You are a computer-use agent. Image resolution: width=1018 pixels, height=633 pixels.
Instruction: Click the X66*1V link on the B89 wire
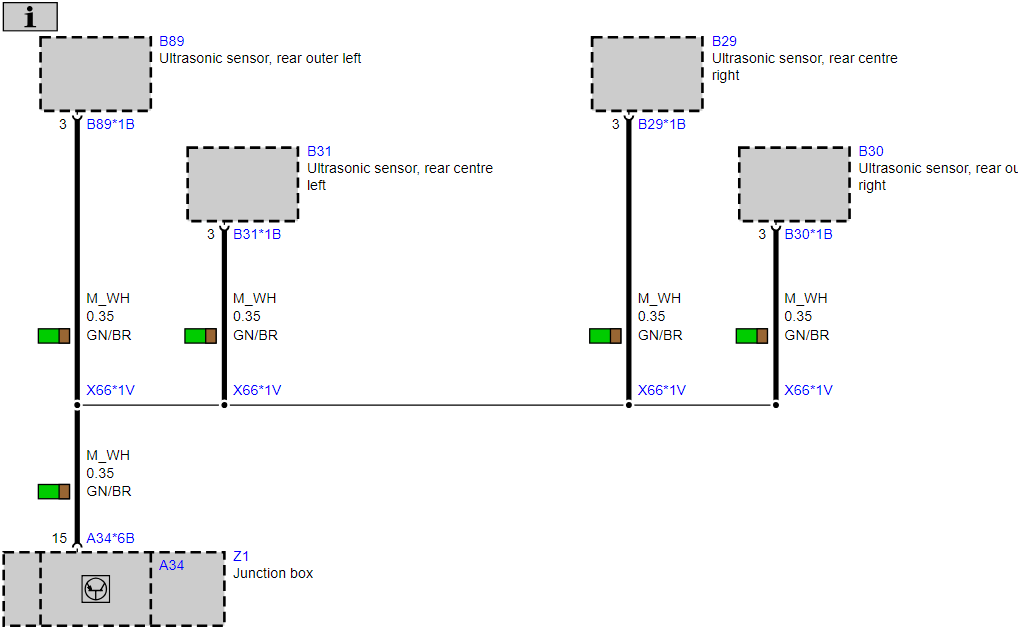point(110,390)
